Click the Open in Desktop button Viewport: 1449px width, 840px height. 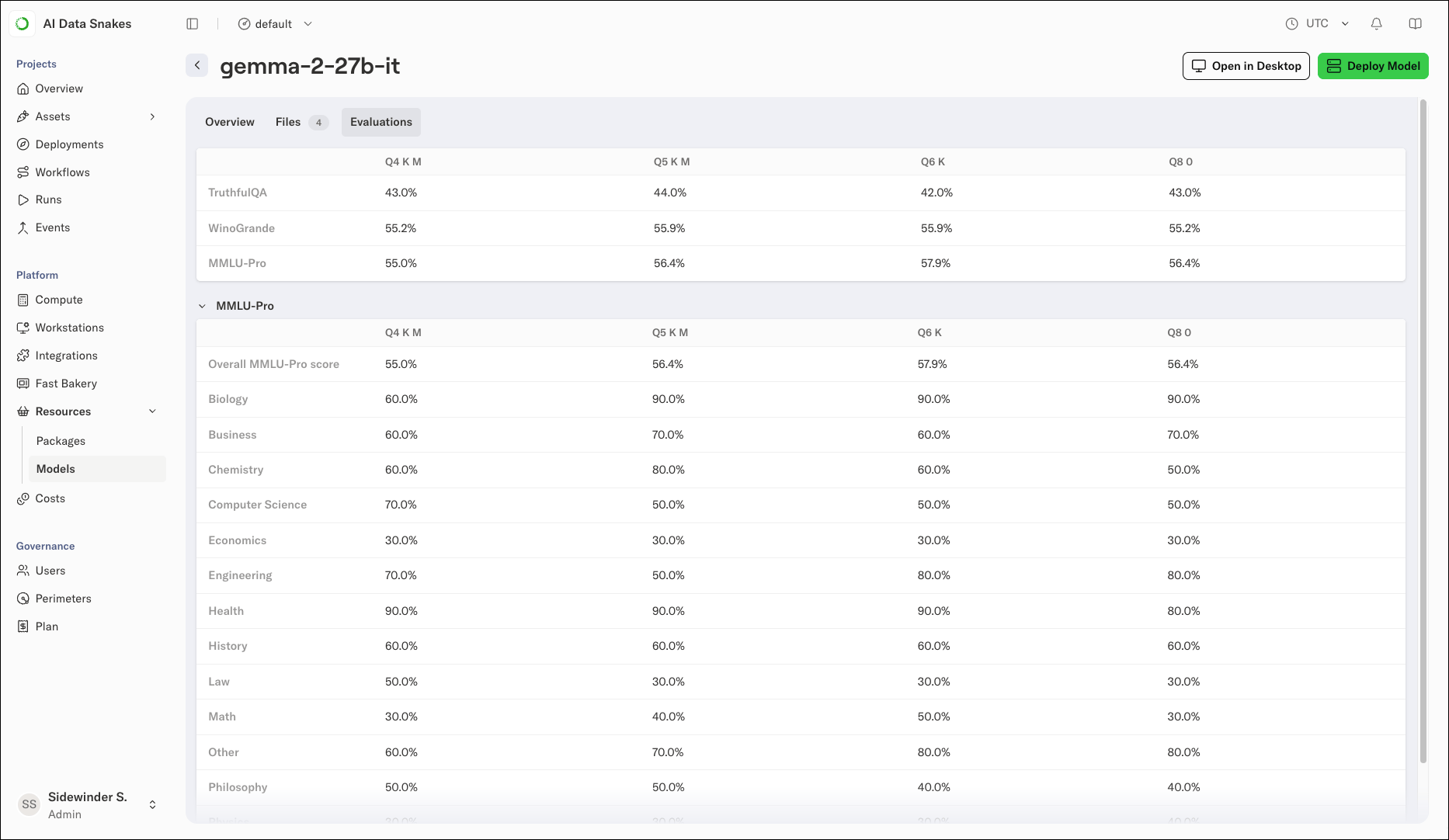pos(1246,66)
